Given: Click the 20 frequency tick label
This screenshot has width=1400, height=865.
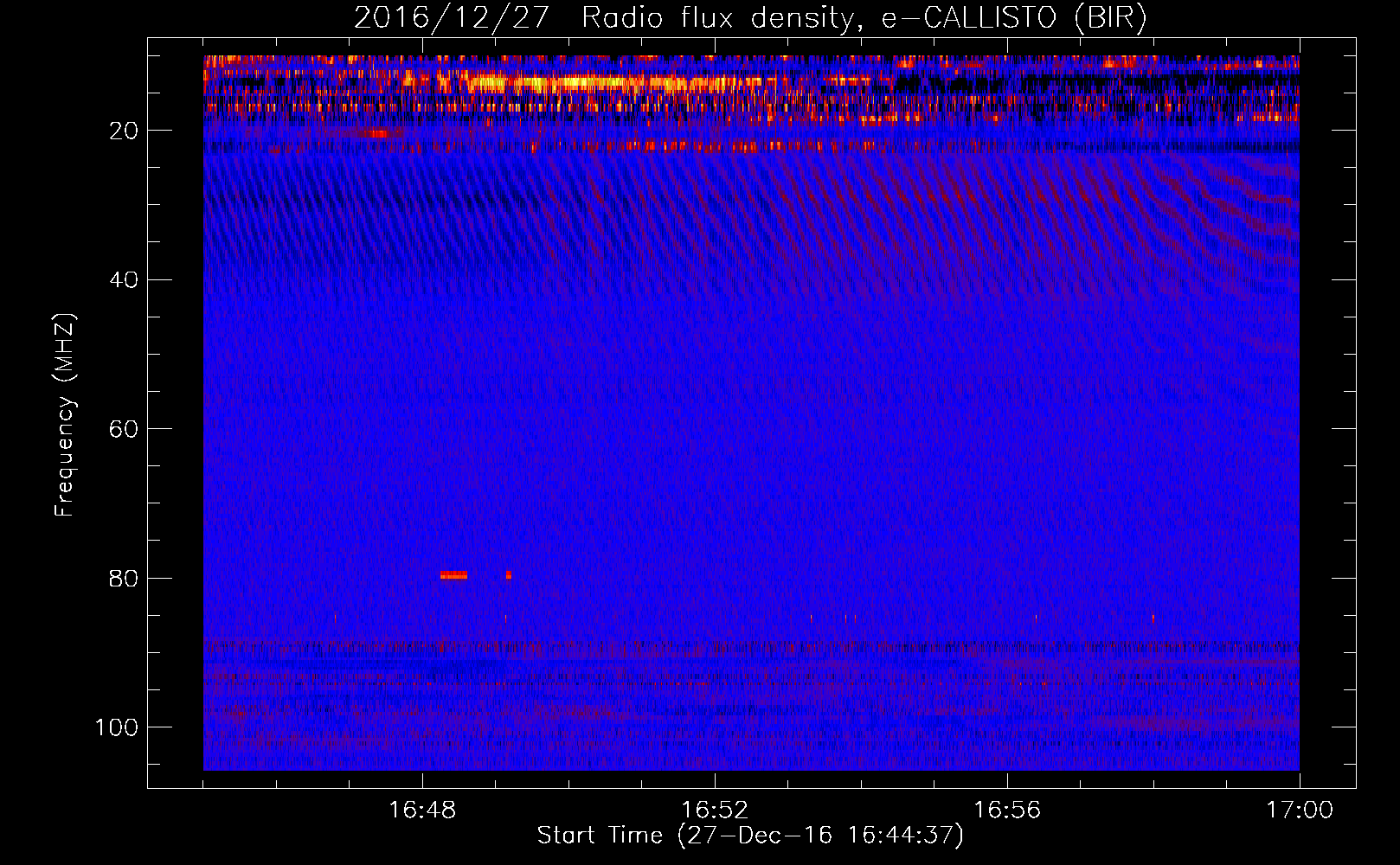Looking at the screenshot, I should [x=125, y=131].
